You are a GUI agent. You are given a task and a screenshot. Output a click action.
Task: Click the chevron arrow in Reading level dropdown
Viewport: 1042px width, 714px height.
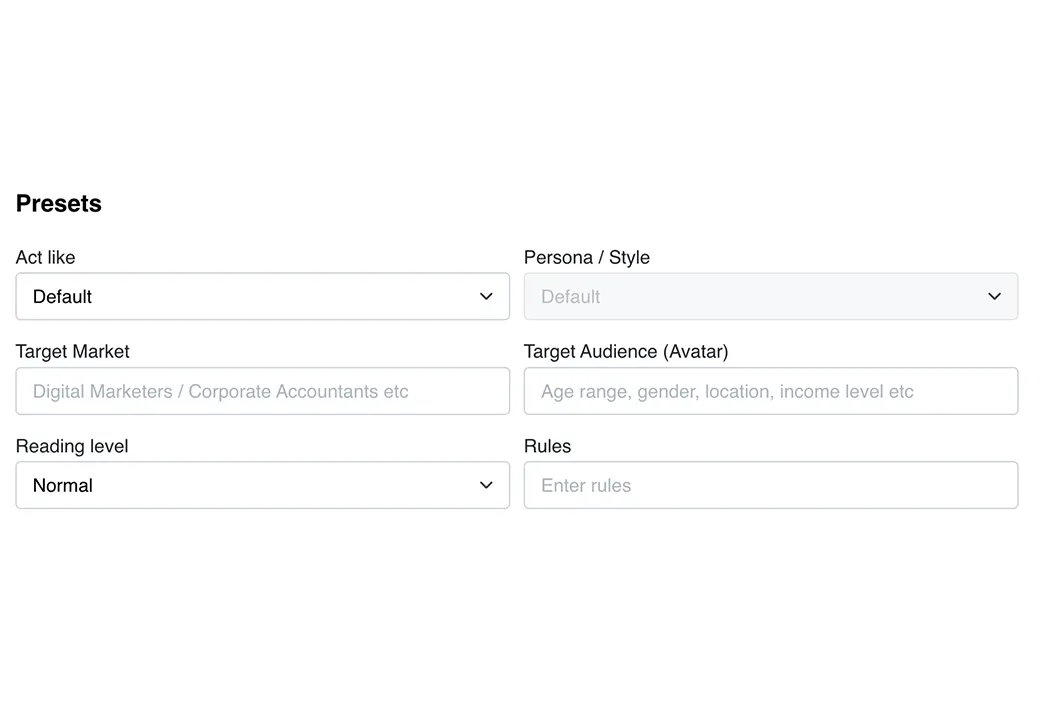click(486, 486)
